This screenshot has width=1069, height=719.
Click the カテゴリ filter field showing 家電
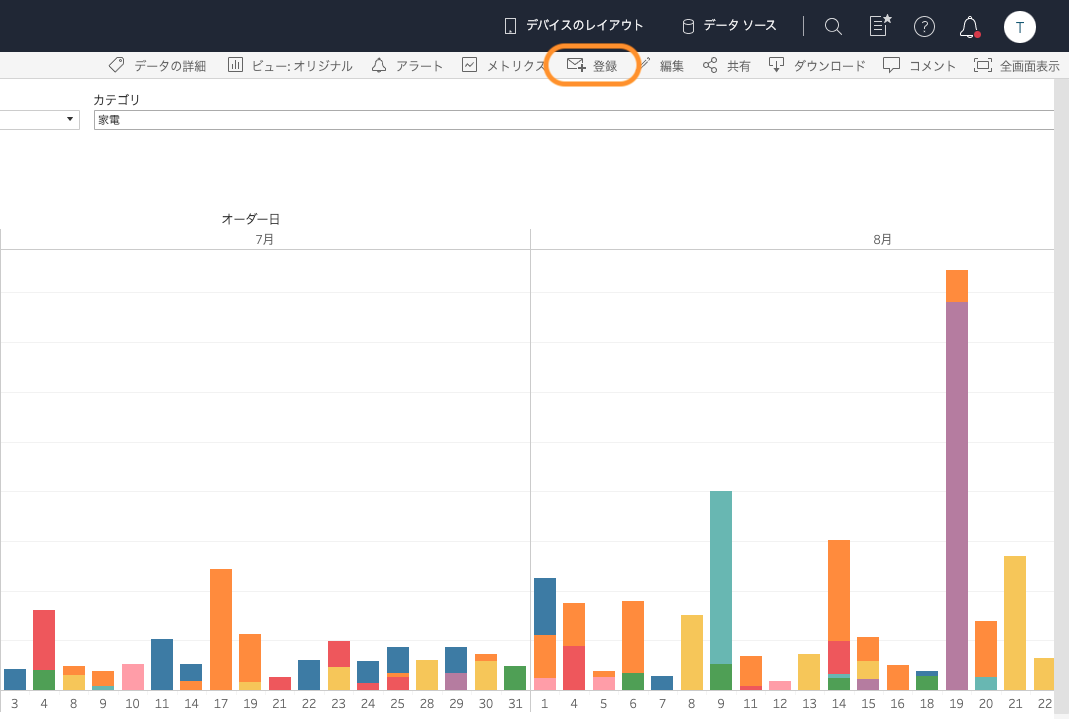point(573,120)
